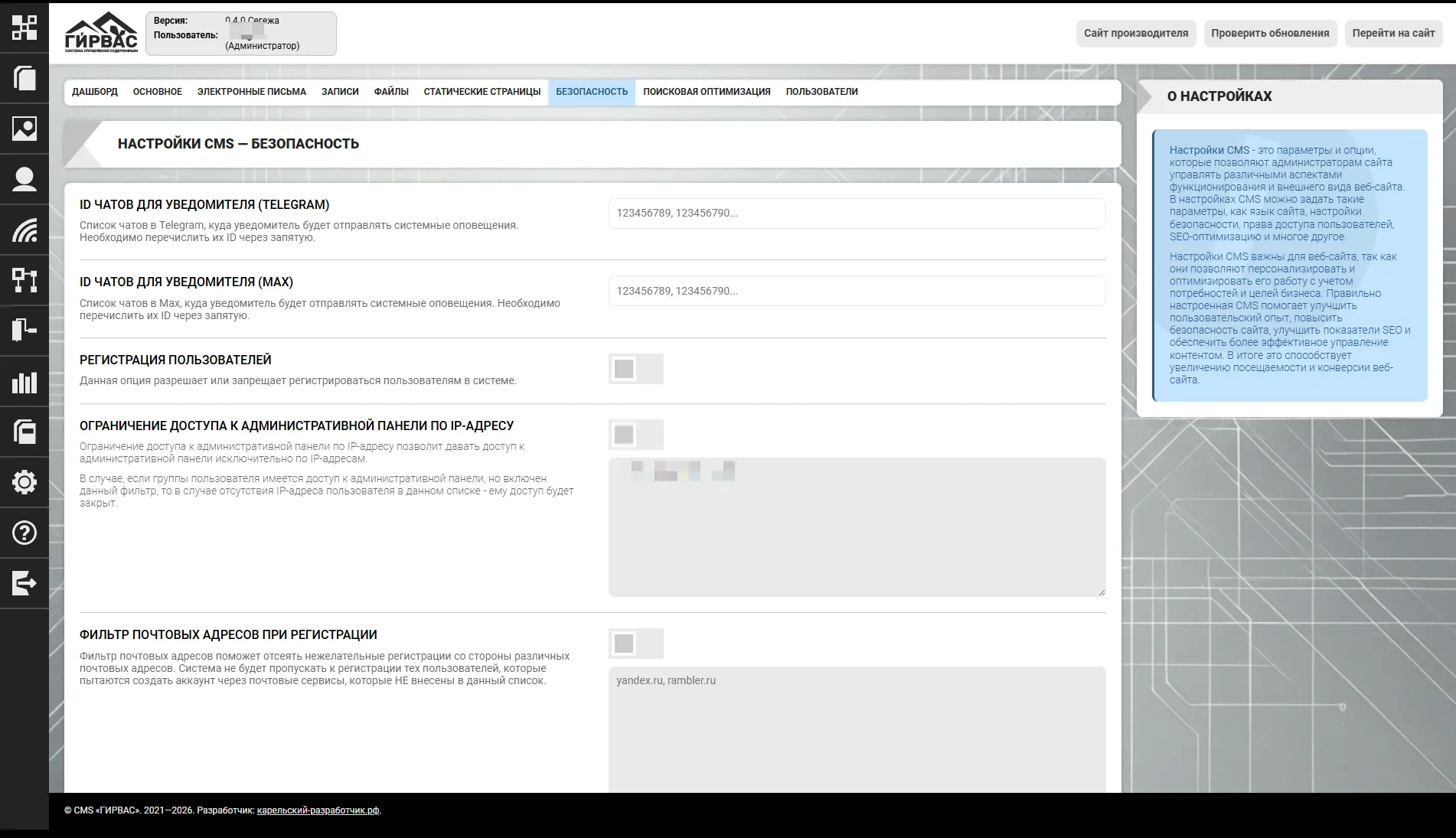This screenshot has height=838, width=1456.
Task: Open the structure diagram icon in sidebar
Action: (x=24, y=280)
